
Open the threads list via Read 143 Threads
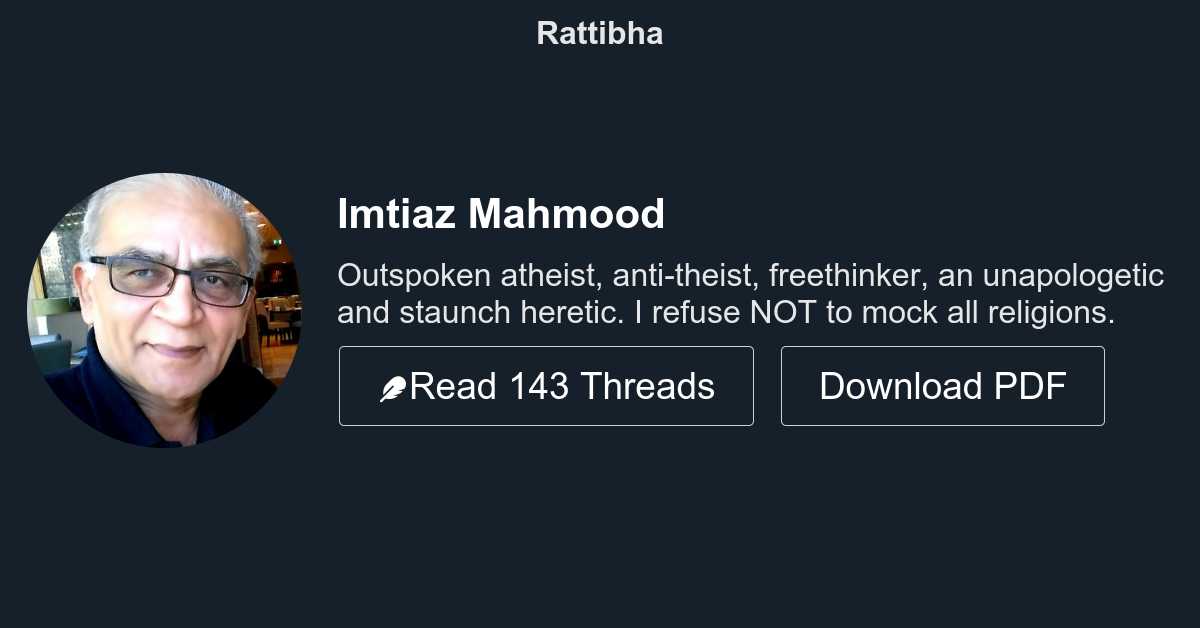pyautogui.click(x=546, y=386)
